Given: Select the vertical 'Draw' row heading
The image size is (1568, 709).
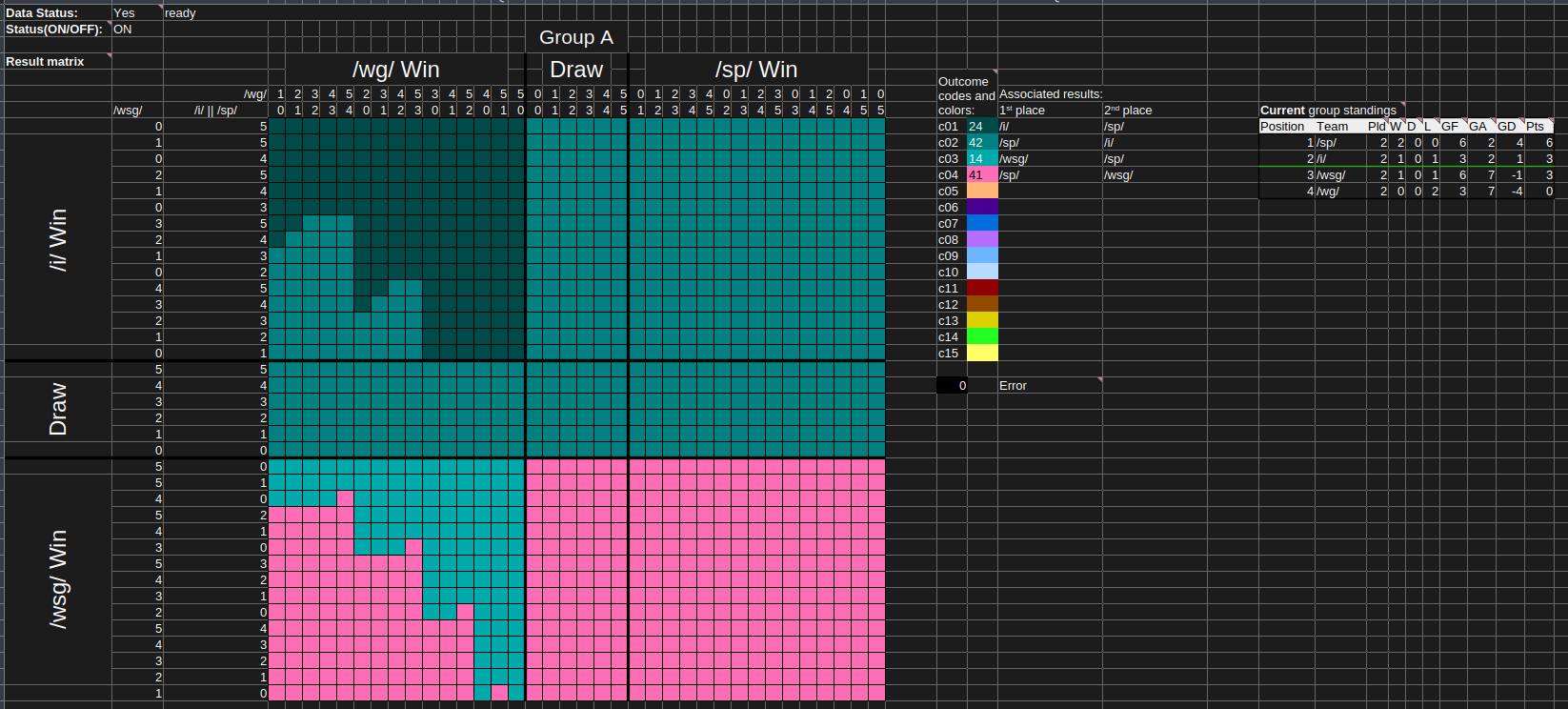Looking at the screenshot, I should pos(58,409).
